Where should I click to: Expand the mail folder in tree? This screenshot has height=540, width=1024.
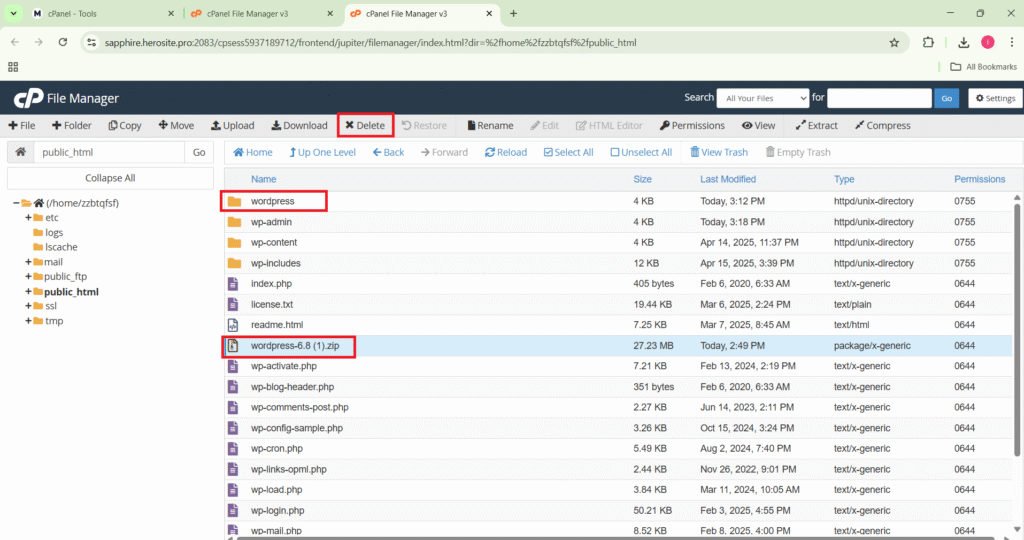coord(28,262)
